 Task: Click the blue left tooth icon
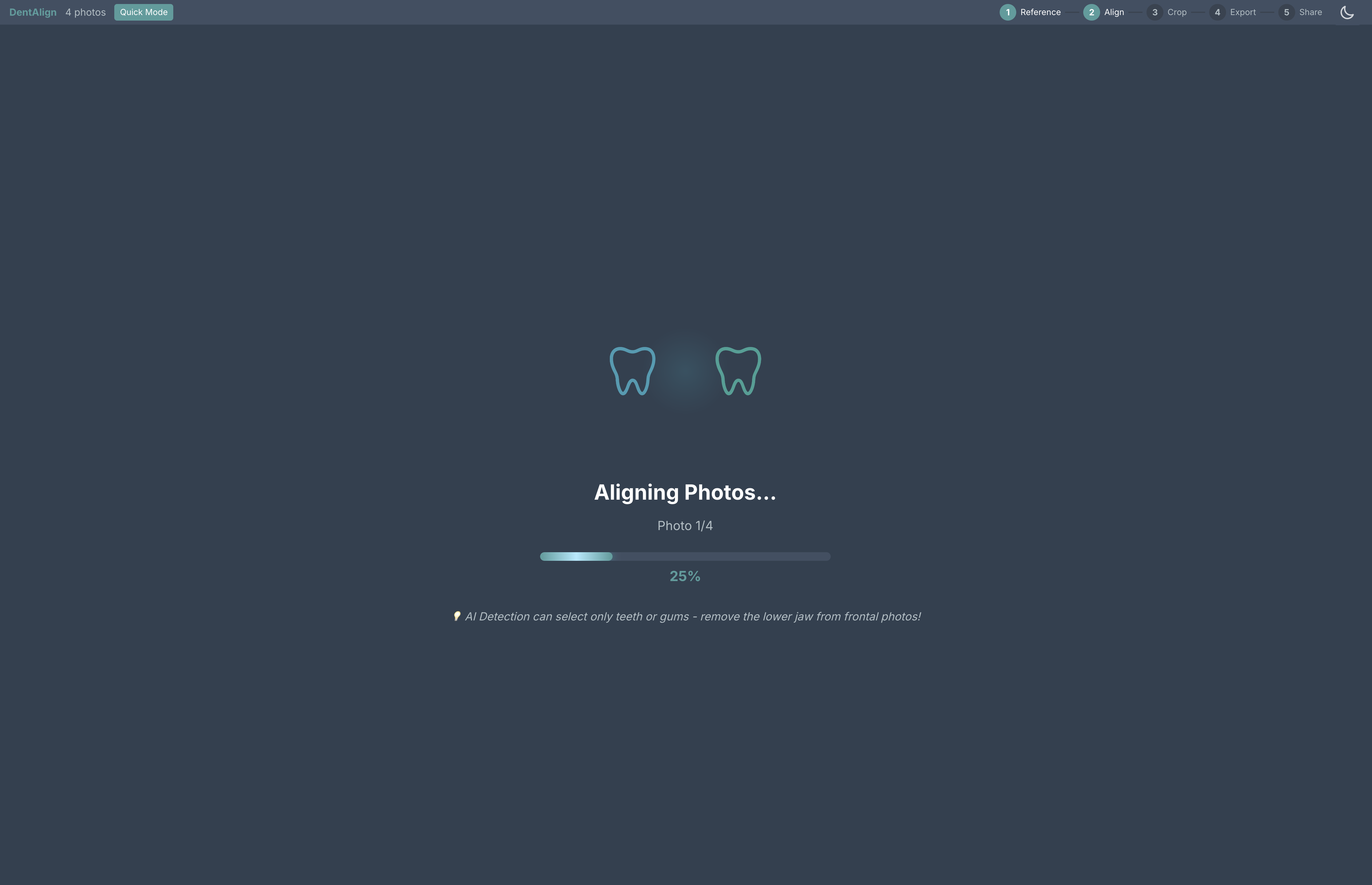632,371
